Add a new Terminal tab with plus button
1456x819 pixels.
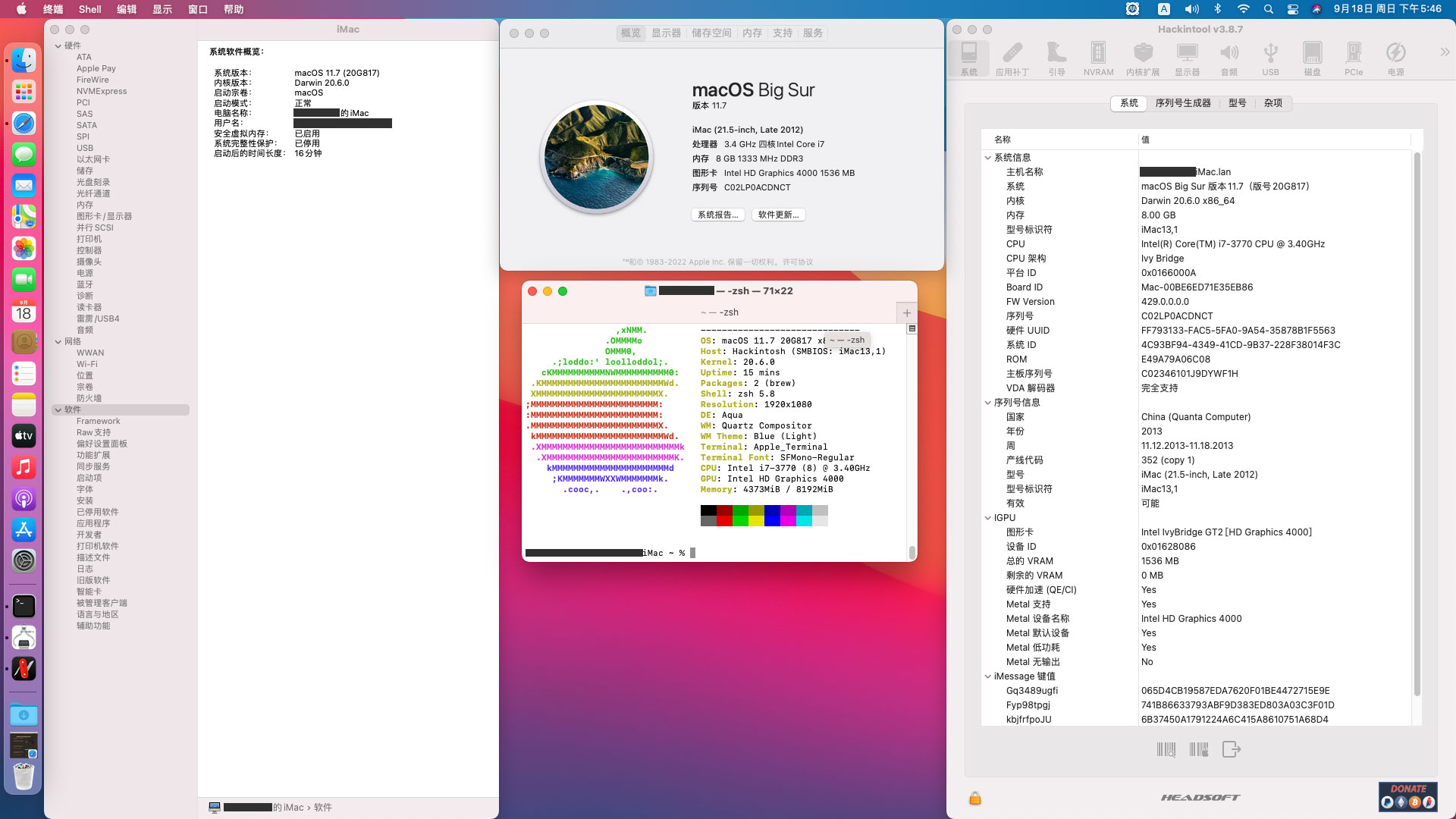pyautogui.click(x=906, y=312)
